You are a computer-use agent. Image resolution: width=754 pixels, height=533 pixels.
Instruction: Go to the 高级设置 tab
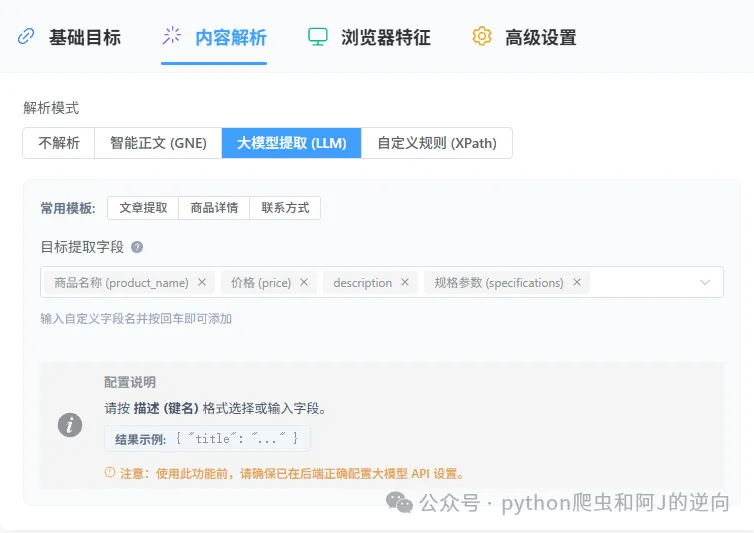point(524,38)
